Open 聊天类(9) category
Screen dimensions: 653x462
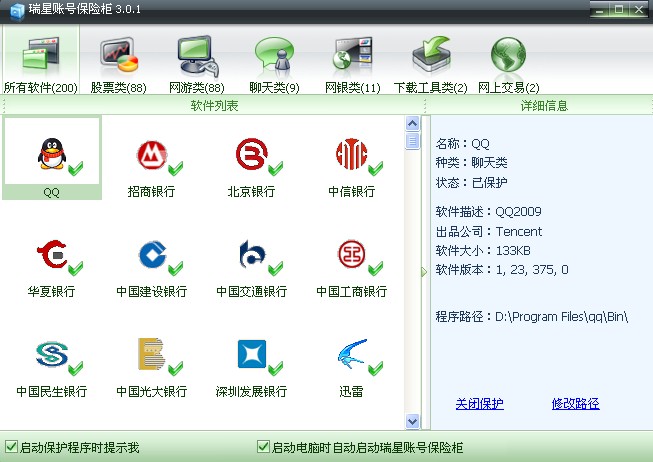click(x=274, y=65)
